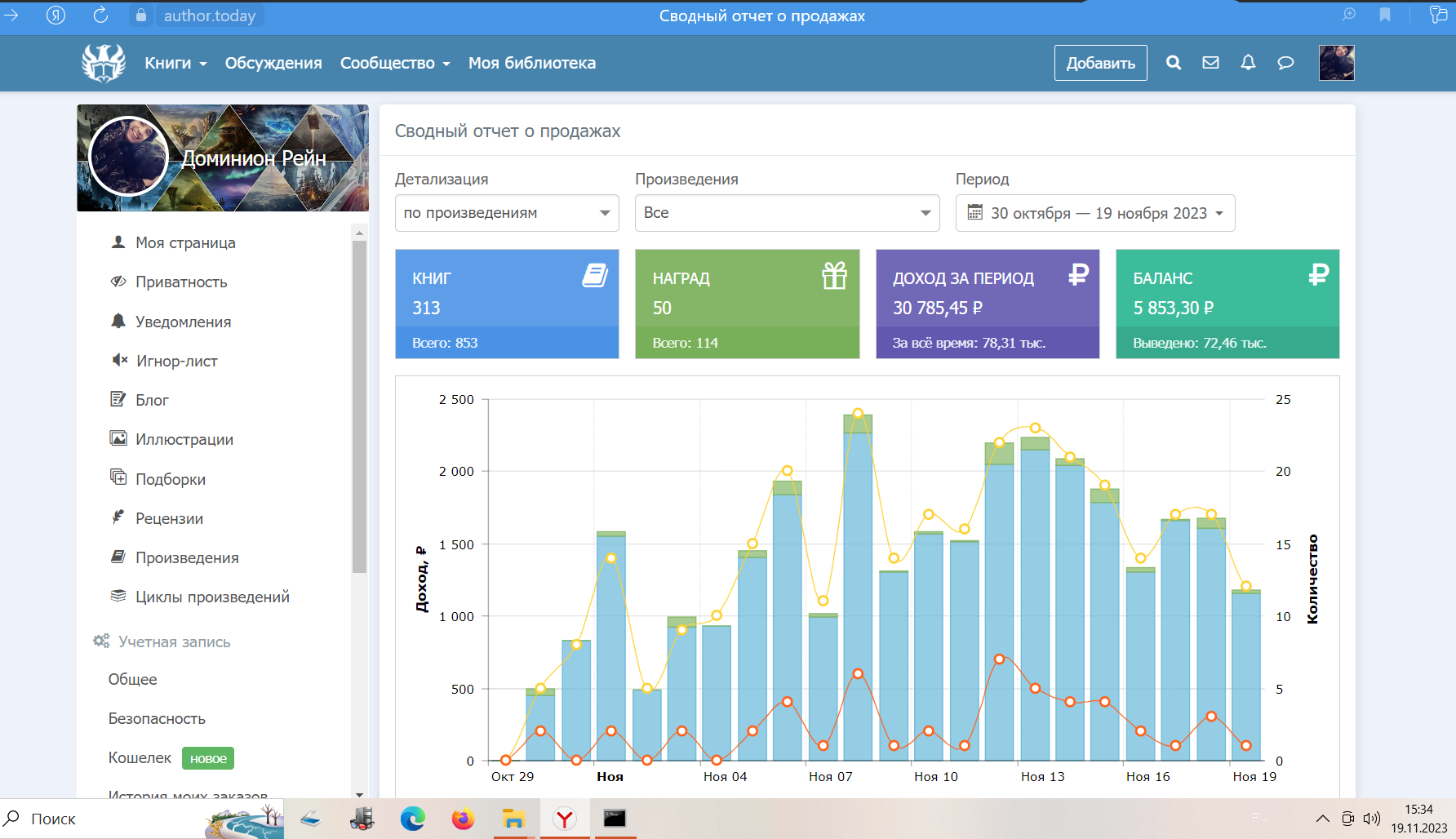The image size is (1456, 839).
Task: Bookmark the page in browser title bar
Action: [x=1385, y=15]
